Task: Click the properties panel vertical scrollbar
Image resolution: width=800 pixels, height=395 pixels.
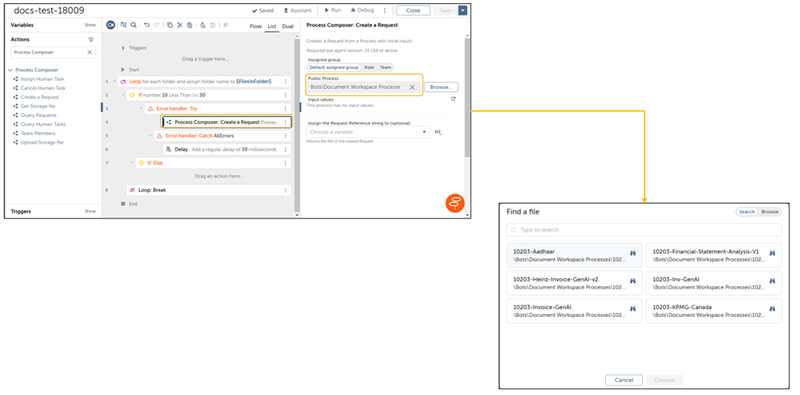Action: [467, 96]
